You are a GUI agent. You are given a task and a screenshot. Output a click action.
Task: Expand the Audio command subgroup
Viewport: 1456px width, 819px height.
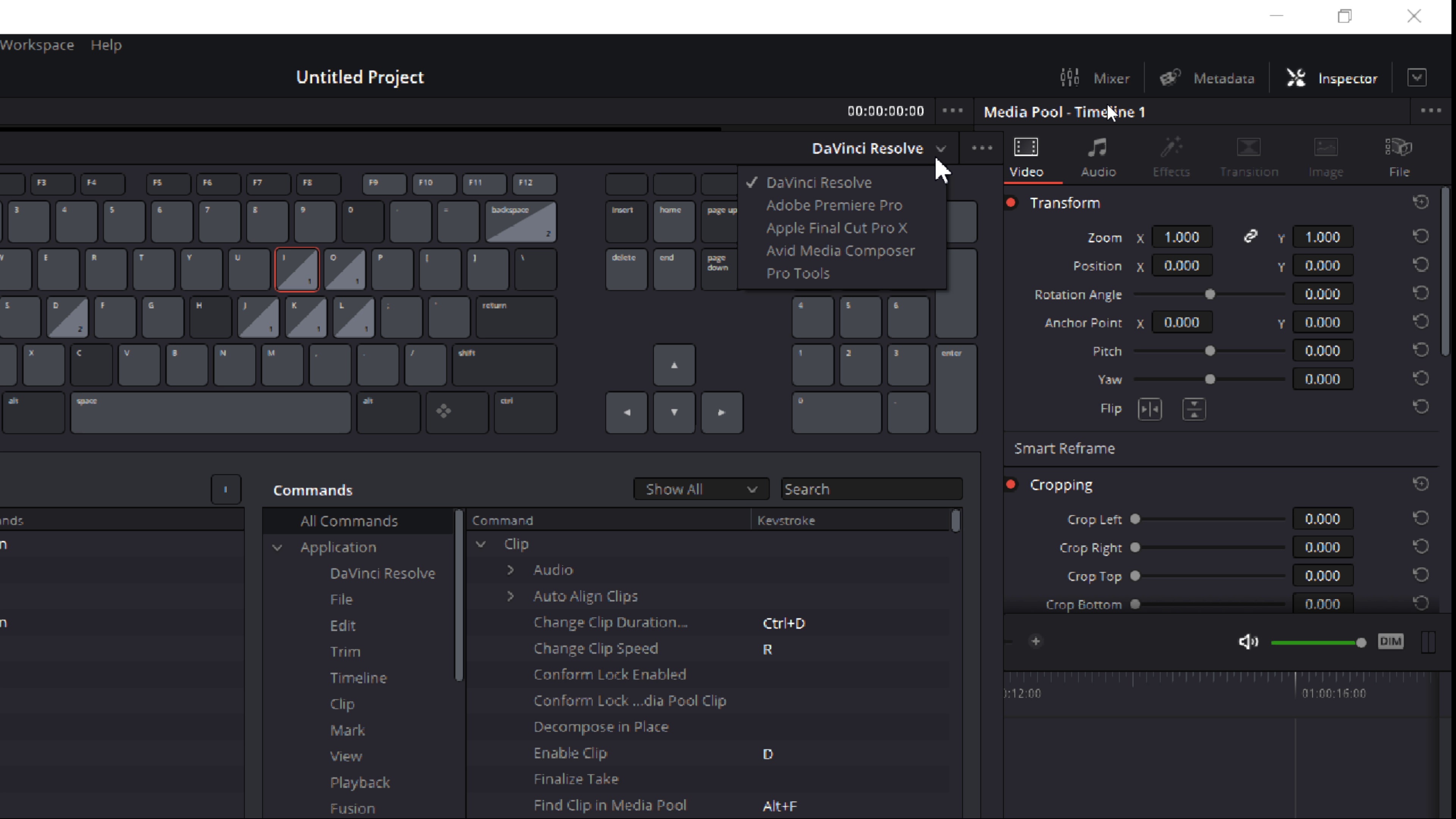pyautogui.click(x=510, y=570)
